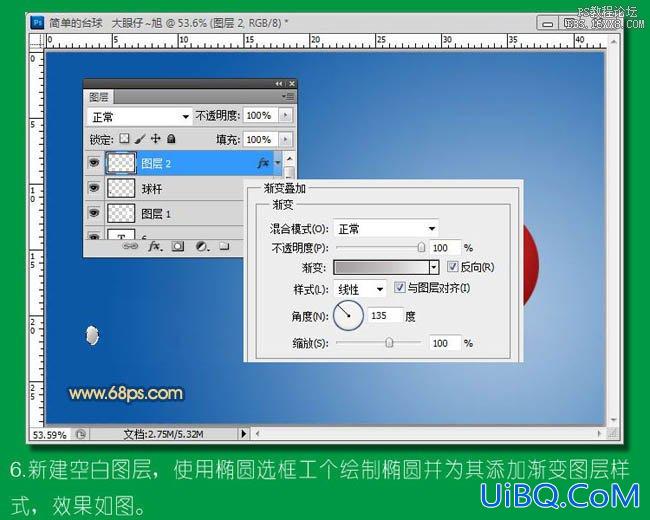Open layer blend mode 正常 dropdown
Viewport: 650px width, 520px height.
point(140,117)
